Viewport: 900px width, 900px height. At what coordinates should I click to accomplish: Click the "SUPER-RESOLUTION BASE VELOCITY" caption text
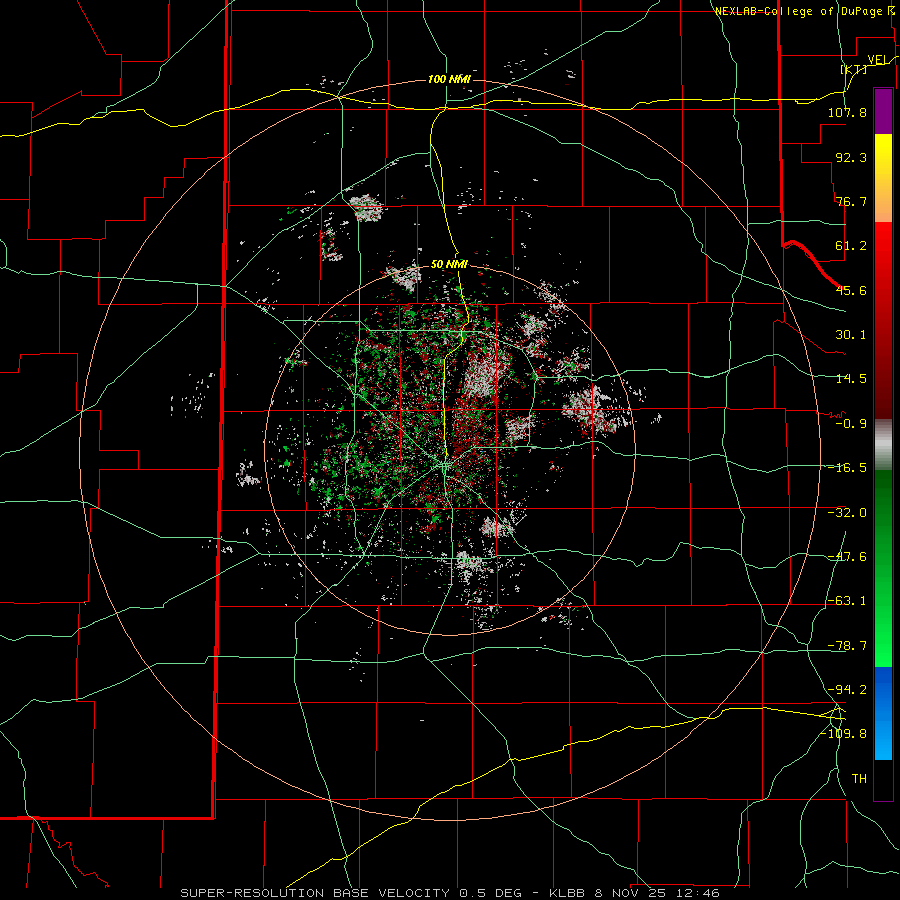point(315,893)
